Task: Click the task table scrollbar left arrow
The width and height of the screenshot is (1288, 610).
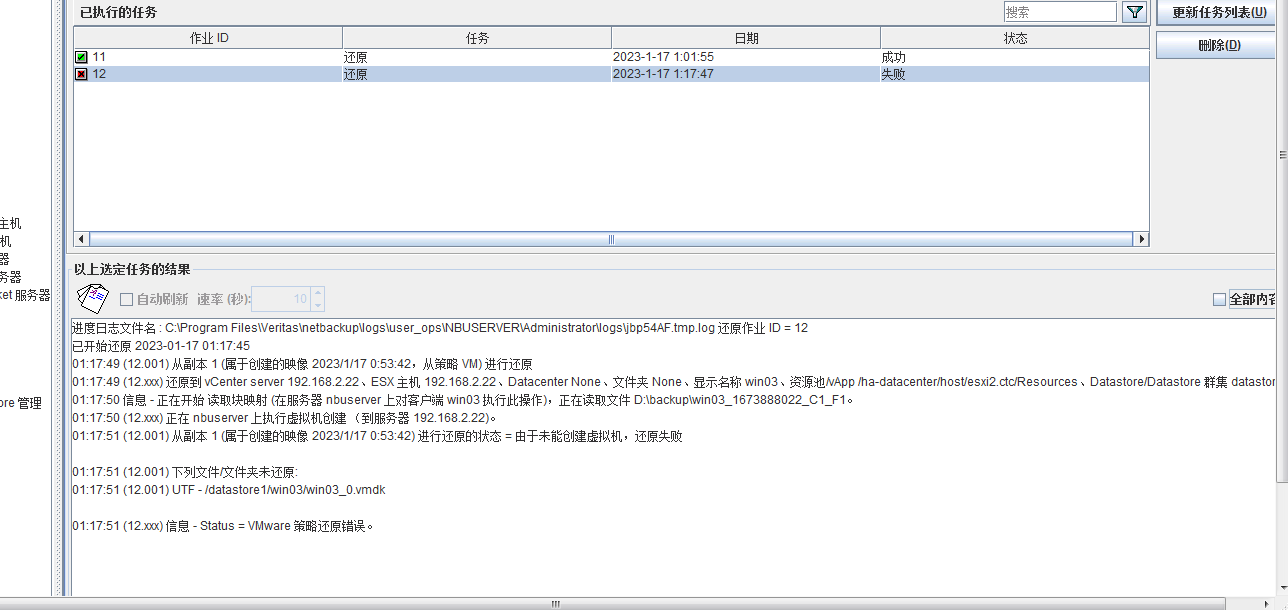Action: pos(82,240)
